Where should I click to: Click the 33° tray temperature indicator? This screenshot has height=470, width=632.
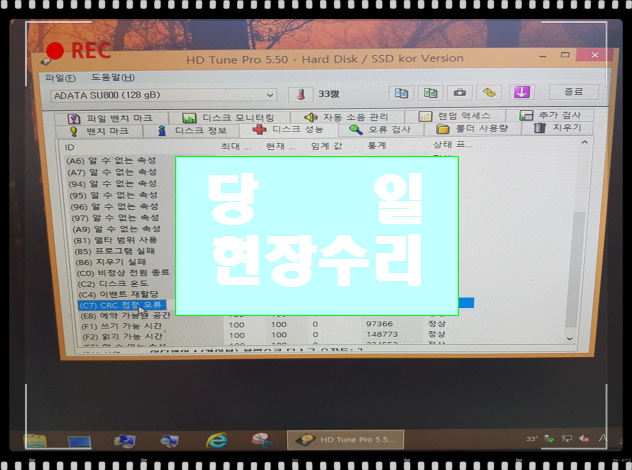tap(532, 439)
